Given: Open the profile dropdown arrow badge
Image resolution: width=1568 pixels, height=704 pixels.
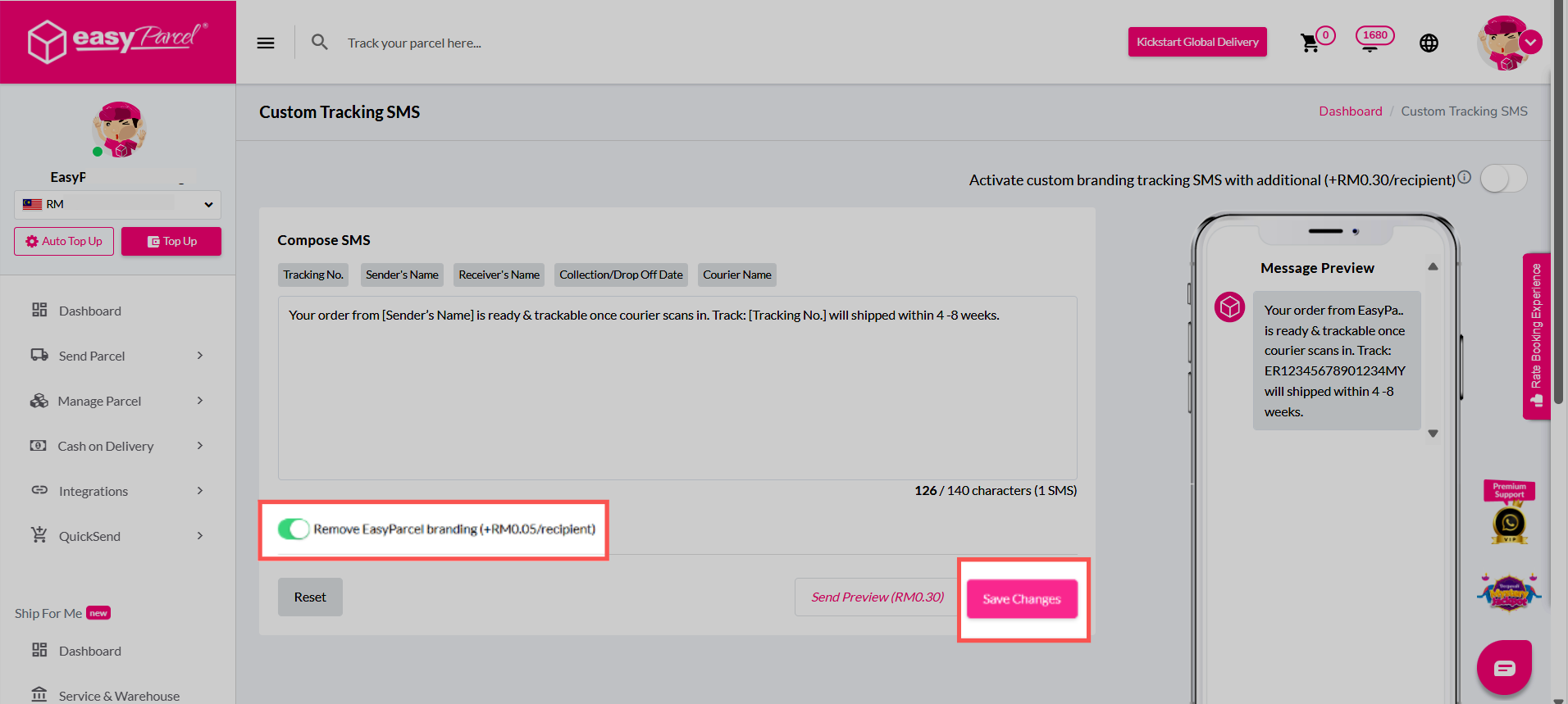Looking at the screenshot, I should [x=1530, y=42].
